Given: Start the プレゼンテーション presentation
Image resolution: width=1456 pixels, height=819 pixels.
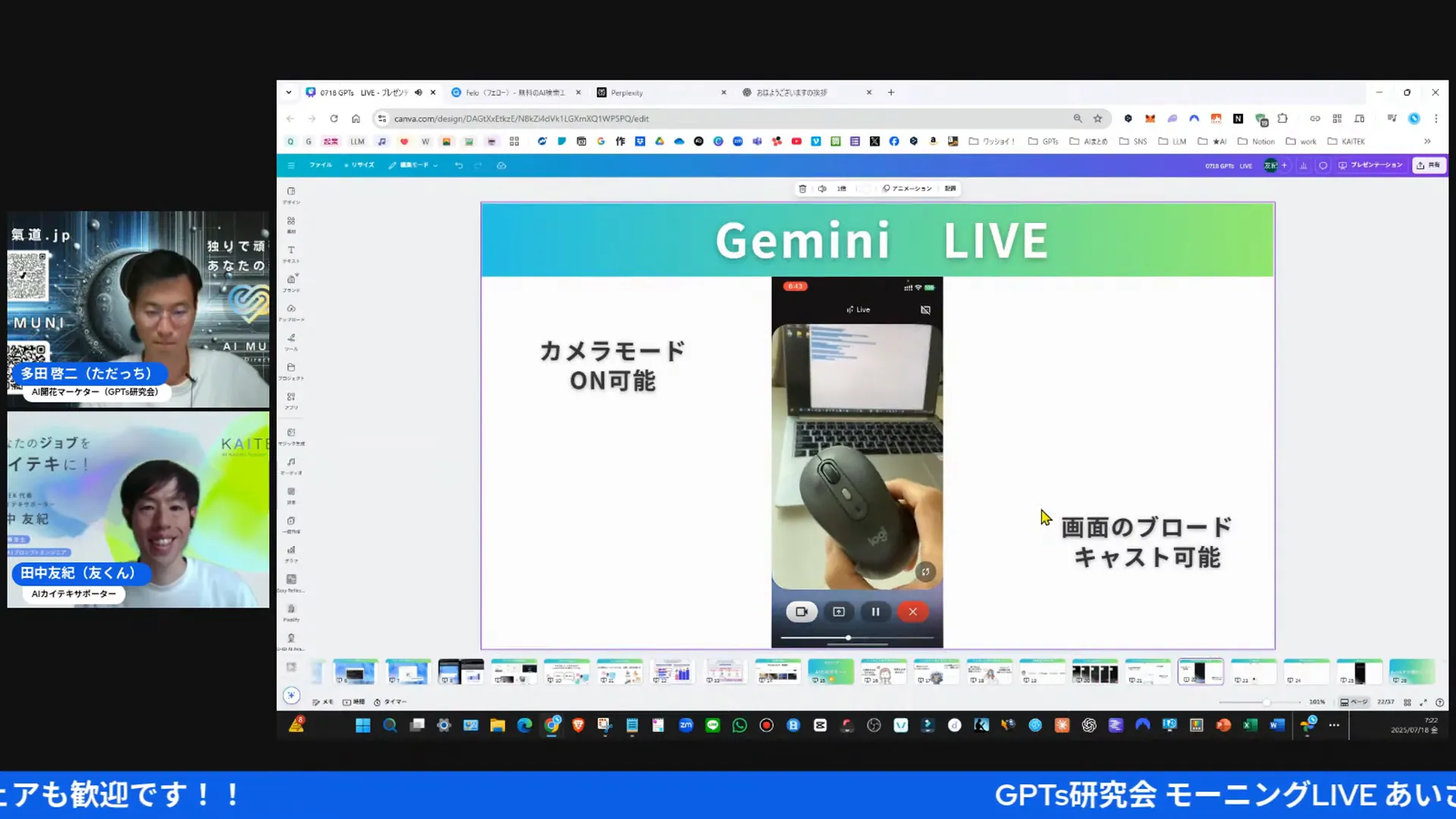Looking at the screenshot, I should (x=1370, y=165).
